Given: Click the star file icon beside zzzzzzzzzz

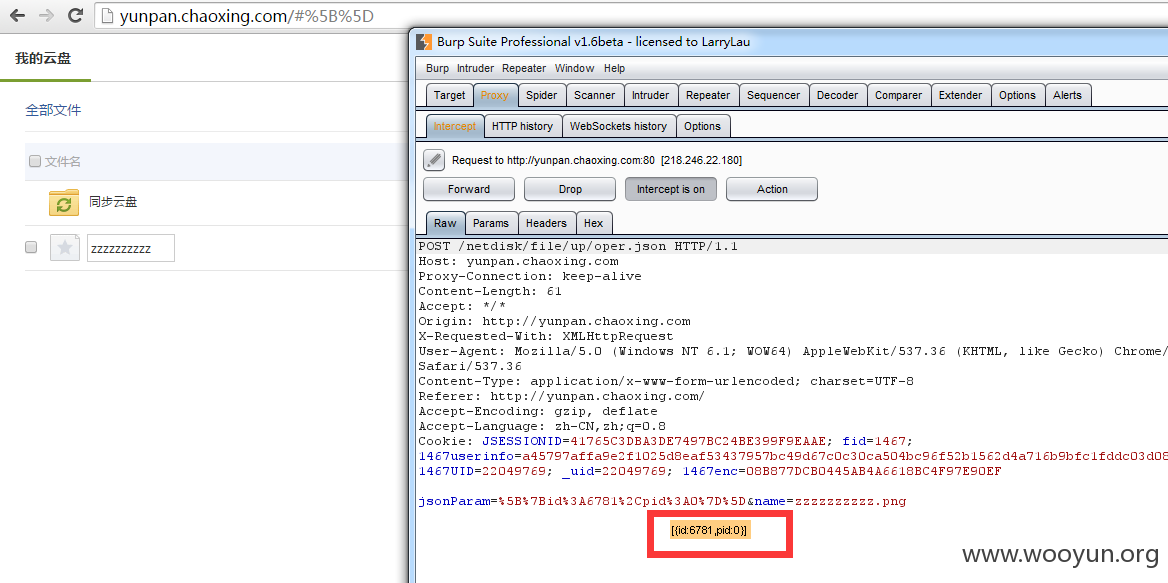Looking at the screenshot, I should tap(65, 247).
